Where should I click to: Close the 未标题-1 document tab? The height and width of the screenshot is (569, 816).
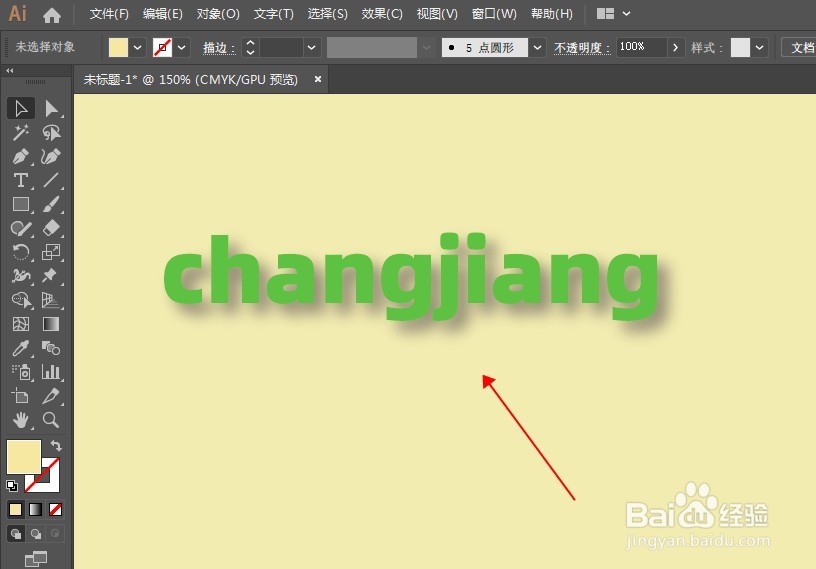pyautogui.click(x=317, y=79)
